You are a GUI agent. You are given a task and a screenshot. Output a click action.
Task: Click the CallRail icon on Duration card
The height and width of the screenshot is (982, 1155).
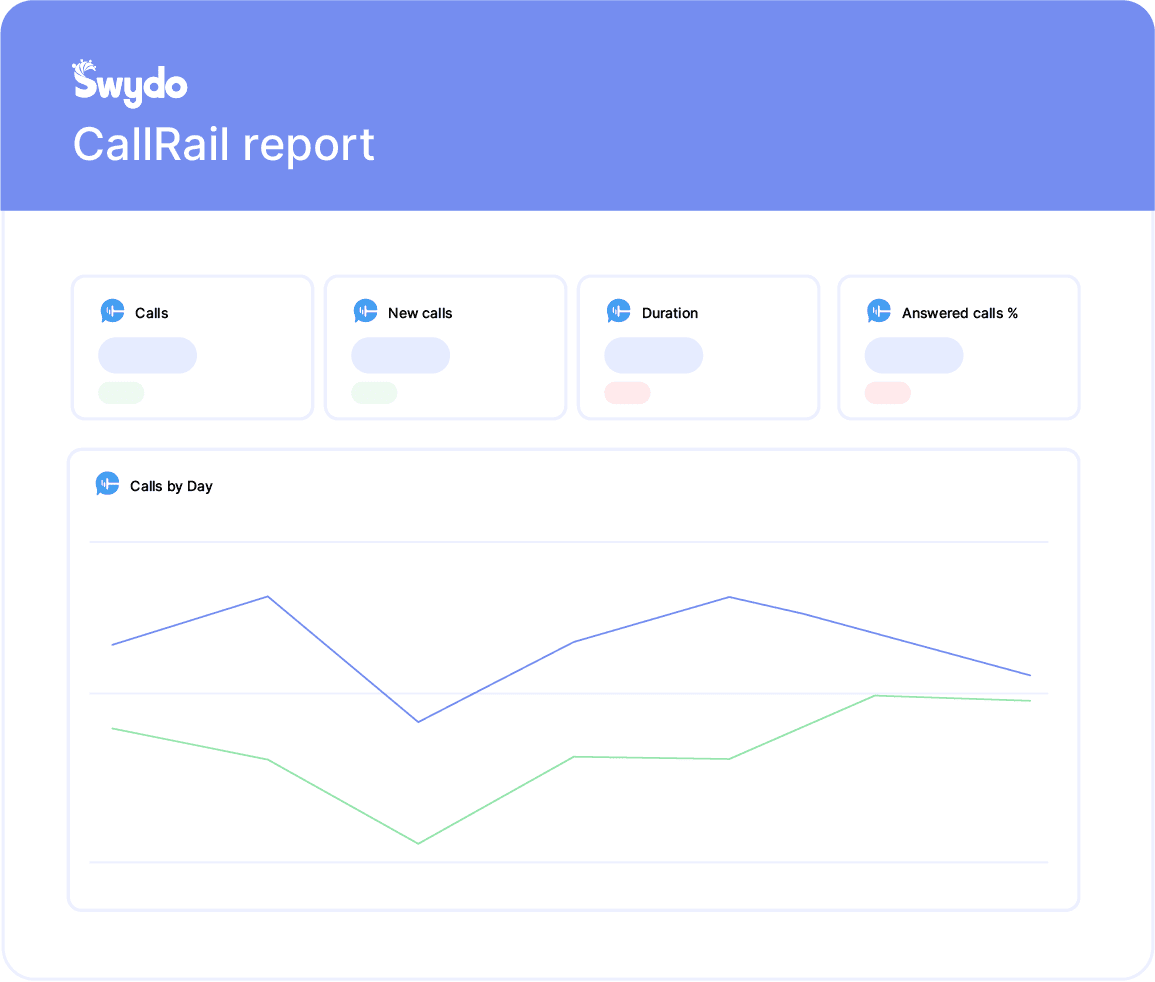point(619,311)
